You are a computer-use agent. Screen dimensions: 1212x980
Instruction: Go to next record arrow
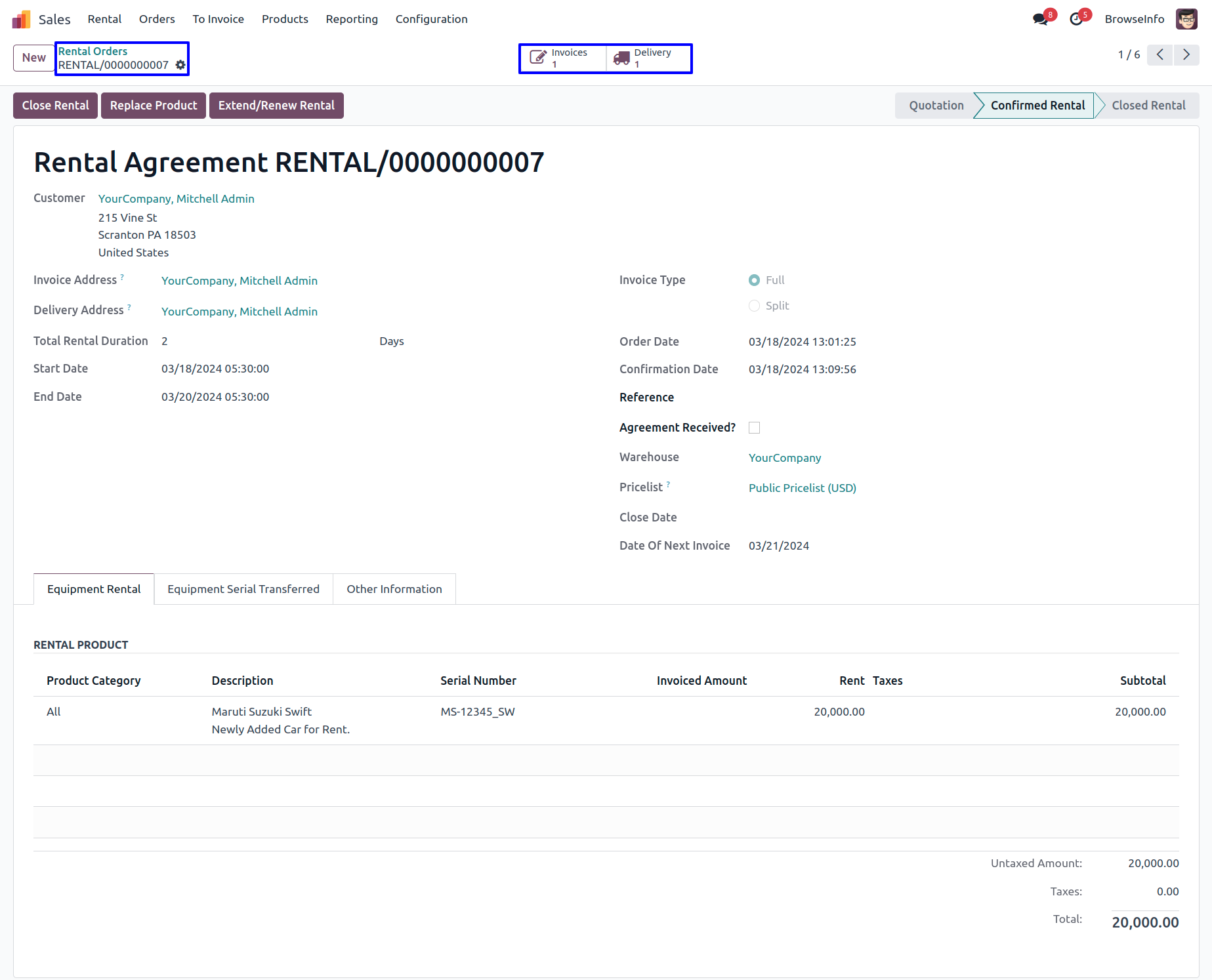[x=1186, y=54]
